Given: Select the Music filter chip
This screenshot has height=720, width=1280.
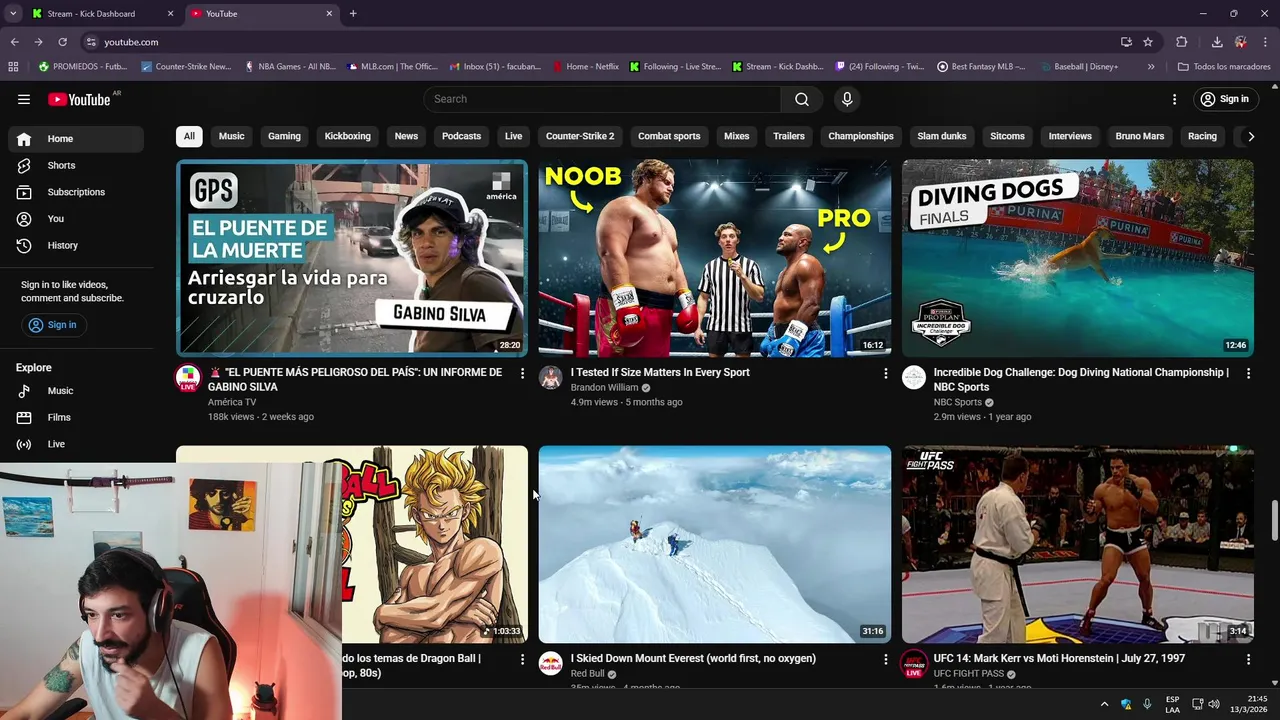Looking at the screenshot, I should [x=231, y=136].
